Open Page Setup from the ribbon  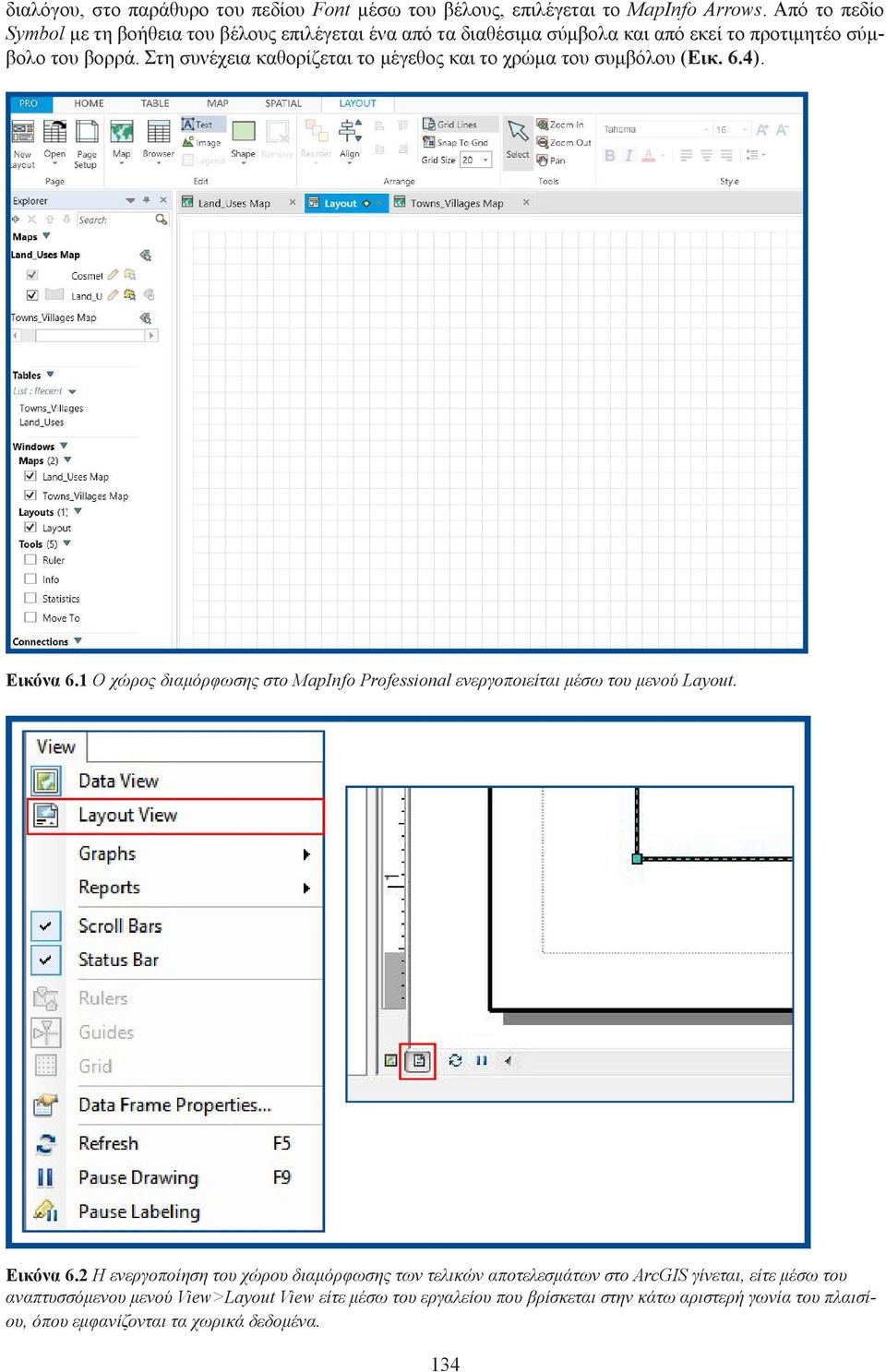(x=87, y=133)
